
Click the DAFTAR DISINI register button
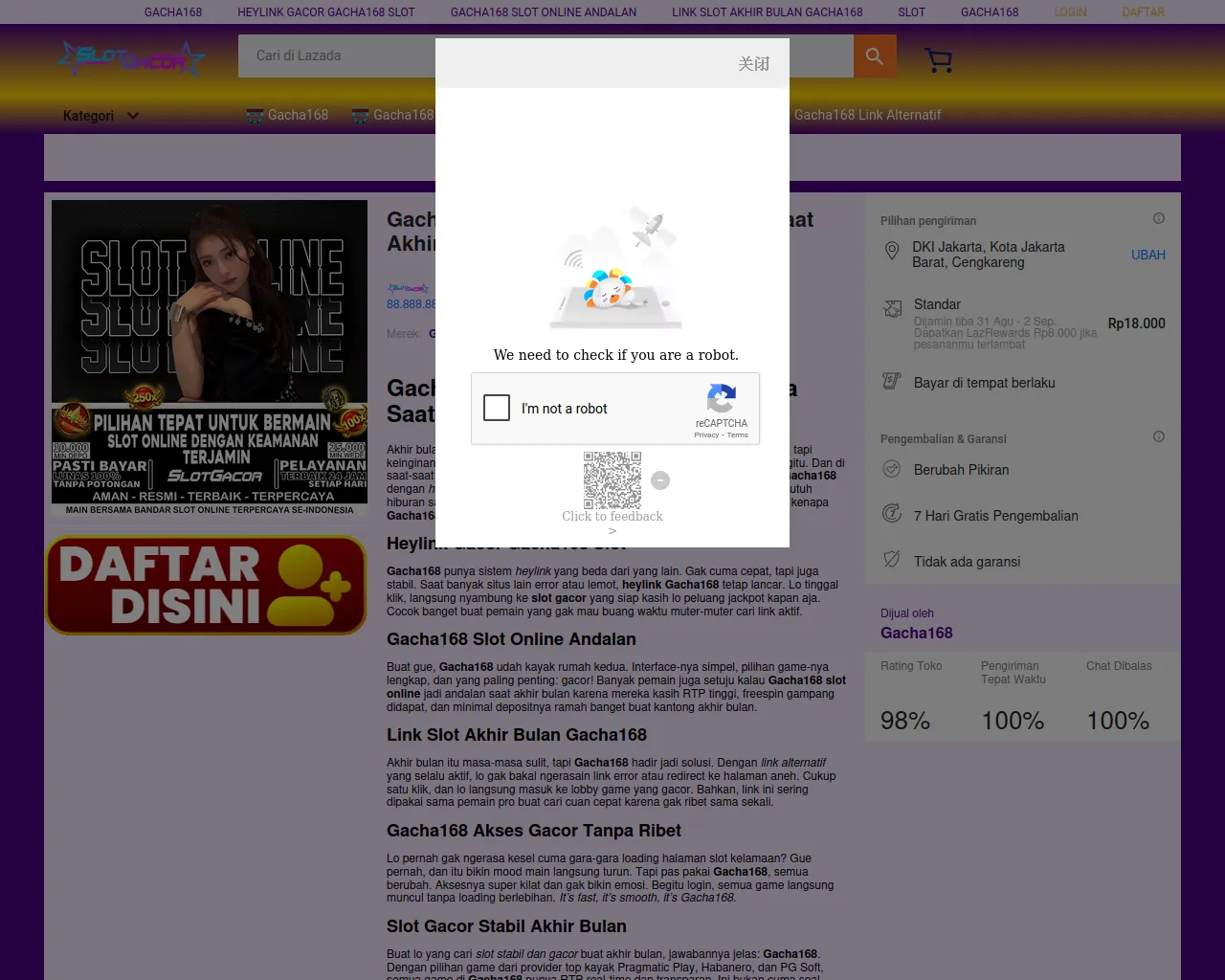pos(206,585)
